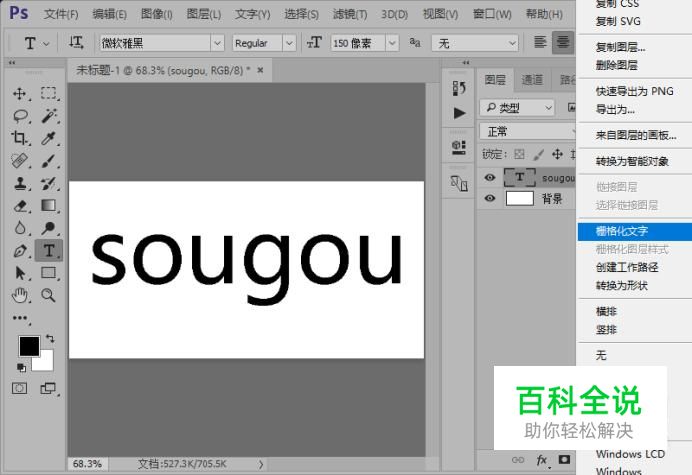Expand the Type tool preset picker

point(46,44)
